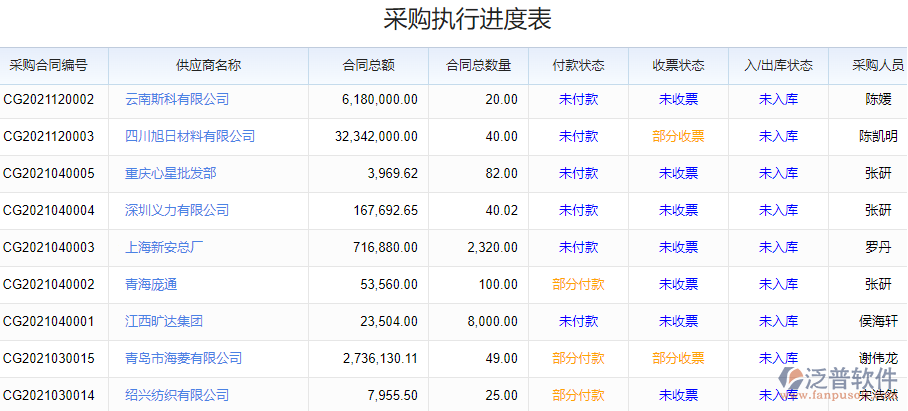Sort by 合同总额 column header
The image size is (908, 411).
coord(368,66)
